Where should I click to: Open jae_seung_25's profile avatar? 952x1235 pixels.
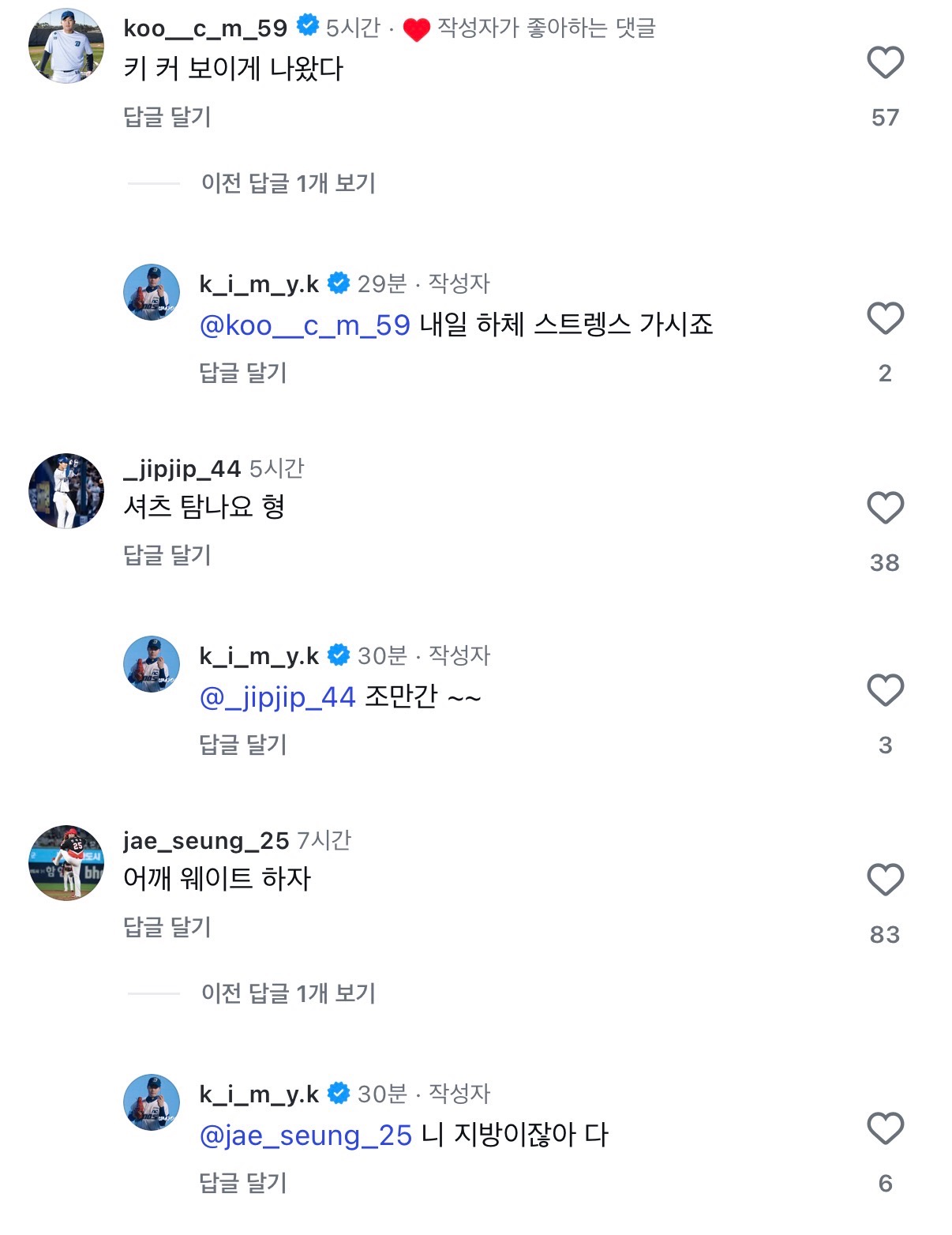pyautogui.click(x=66, y=863)
